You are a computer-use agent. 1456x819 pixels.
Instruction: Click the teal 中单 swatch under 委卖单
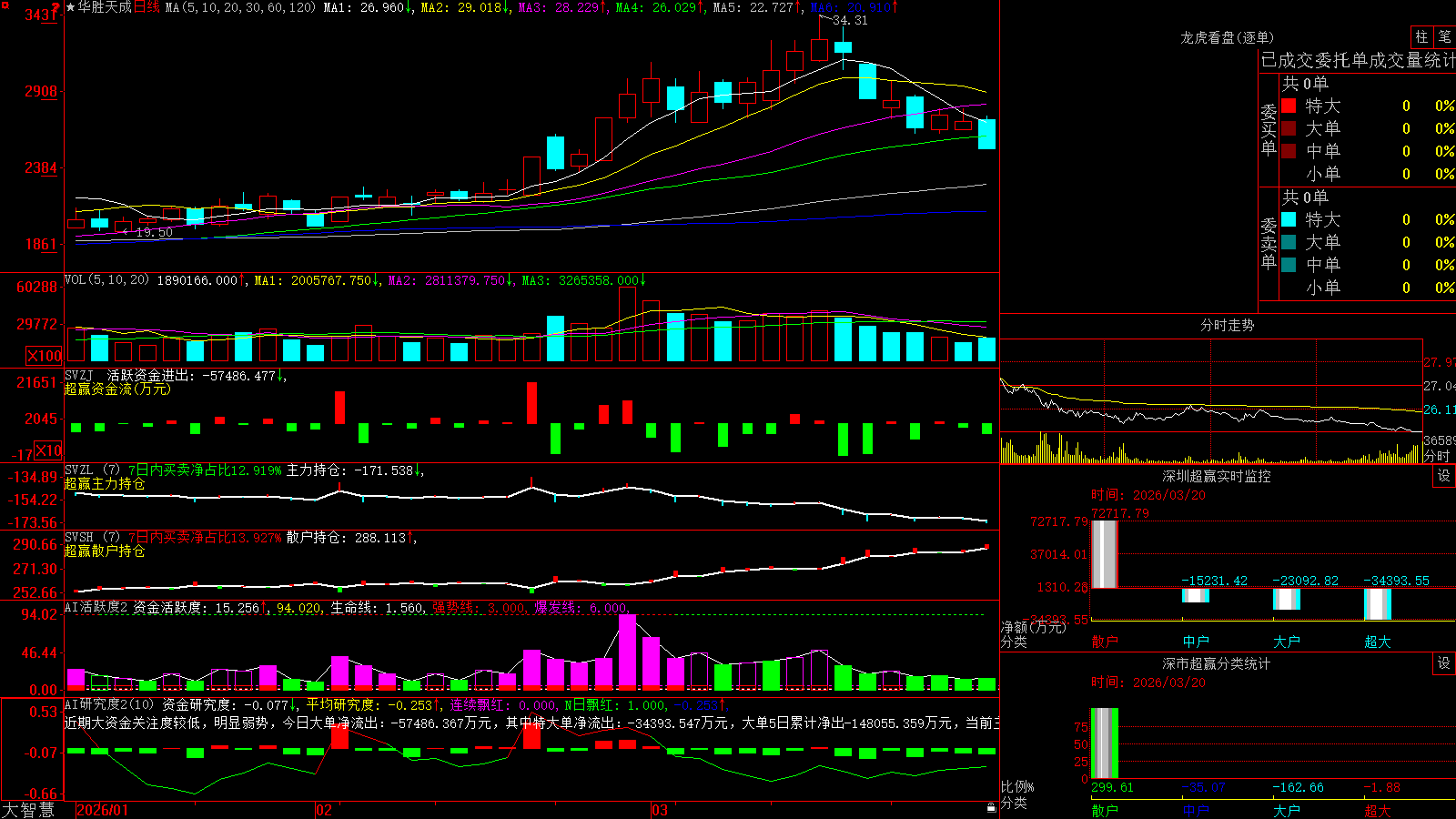pos(1289,265)
